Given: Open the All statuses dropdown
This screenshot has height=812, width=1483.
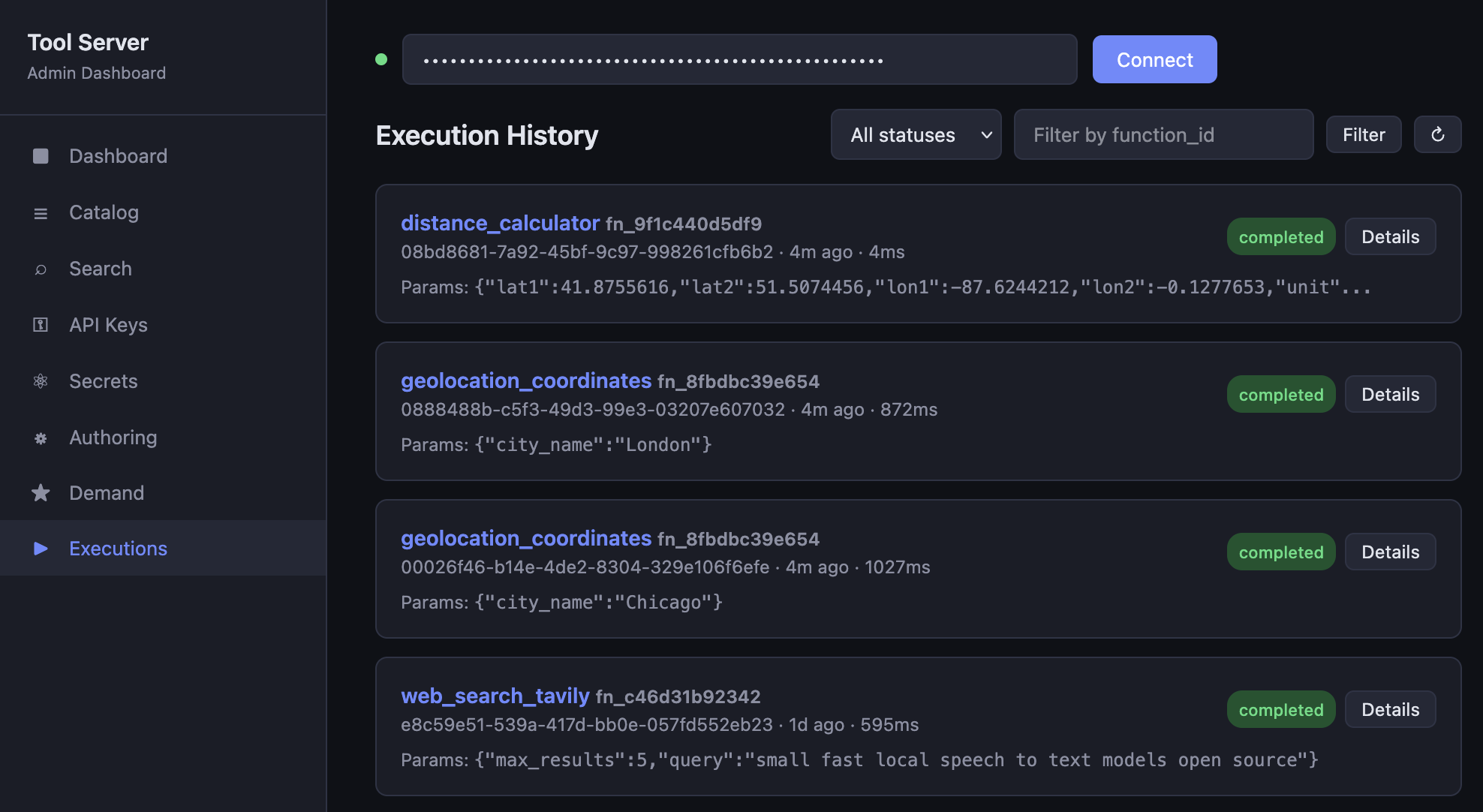Looking at the screenshot, I should click(916, 134).
